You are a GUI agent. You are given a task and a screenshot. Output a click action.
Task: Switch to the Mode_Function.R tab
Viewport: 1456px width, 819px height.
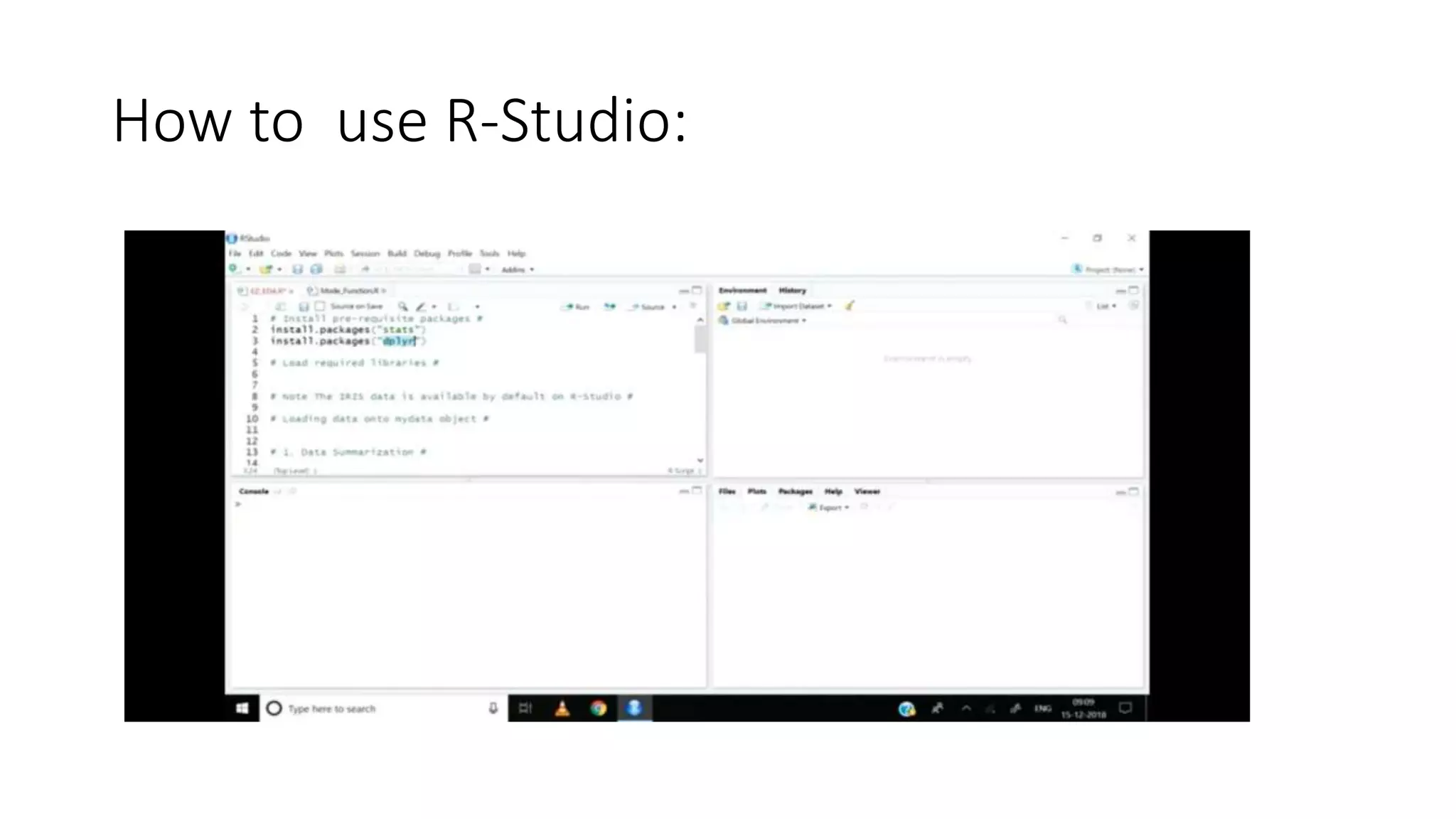346,291
